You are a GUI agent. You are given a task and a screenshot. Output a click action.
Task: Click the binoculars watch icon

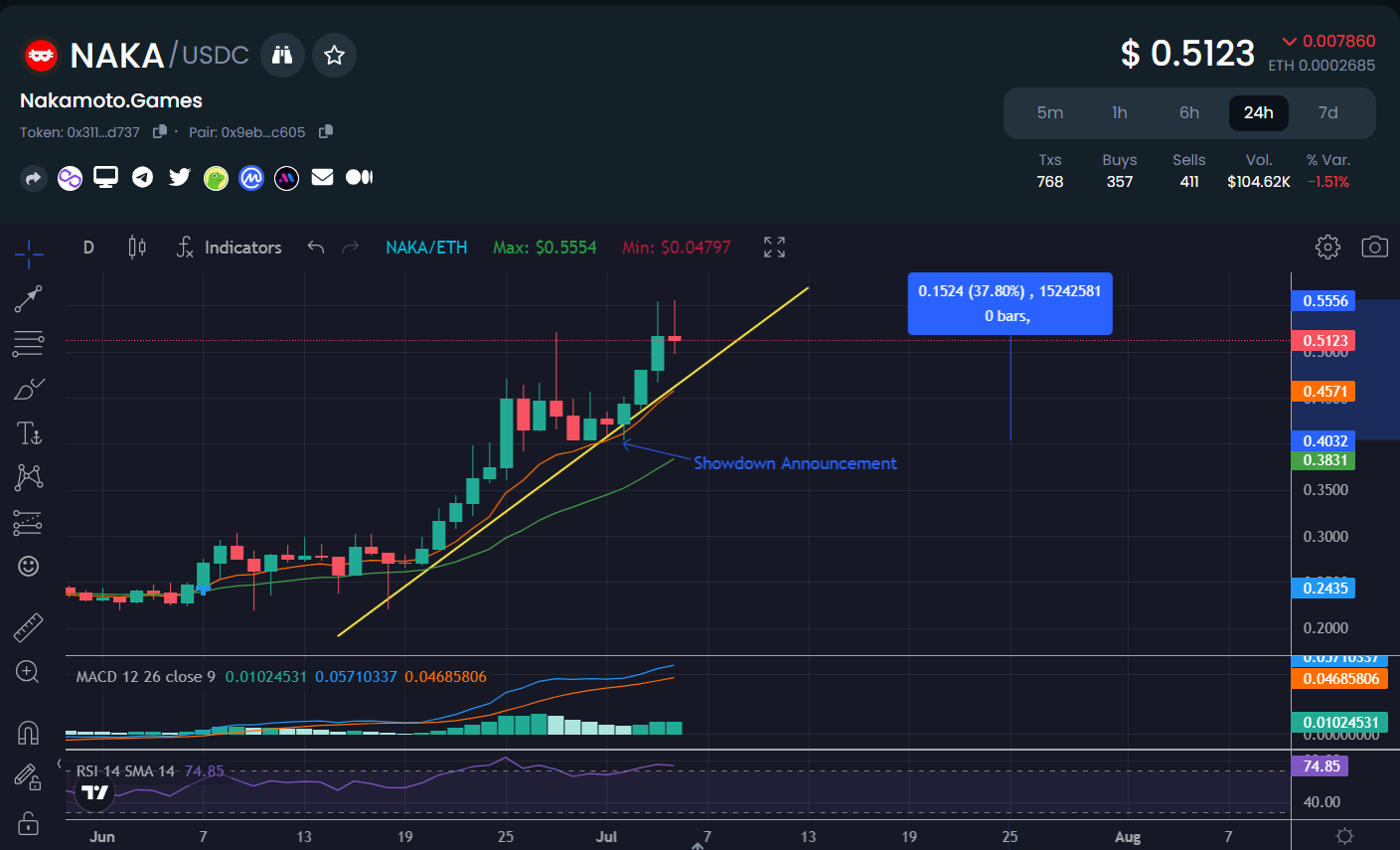(282, 55)
